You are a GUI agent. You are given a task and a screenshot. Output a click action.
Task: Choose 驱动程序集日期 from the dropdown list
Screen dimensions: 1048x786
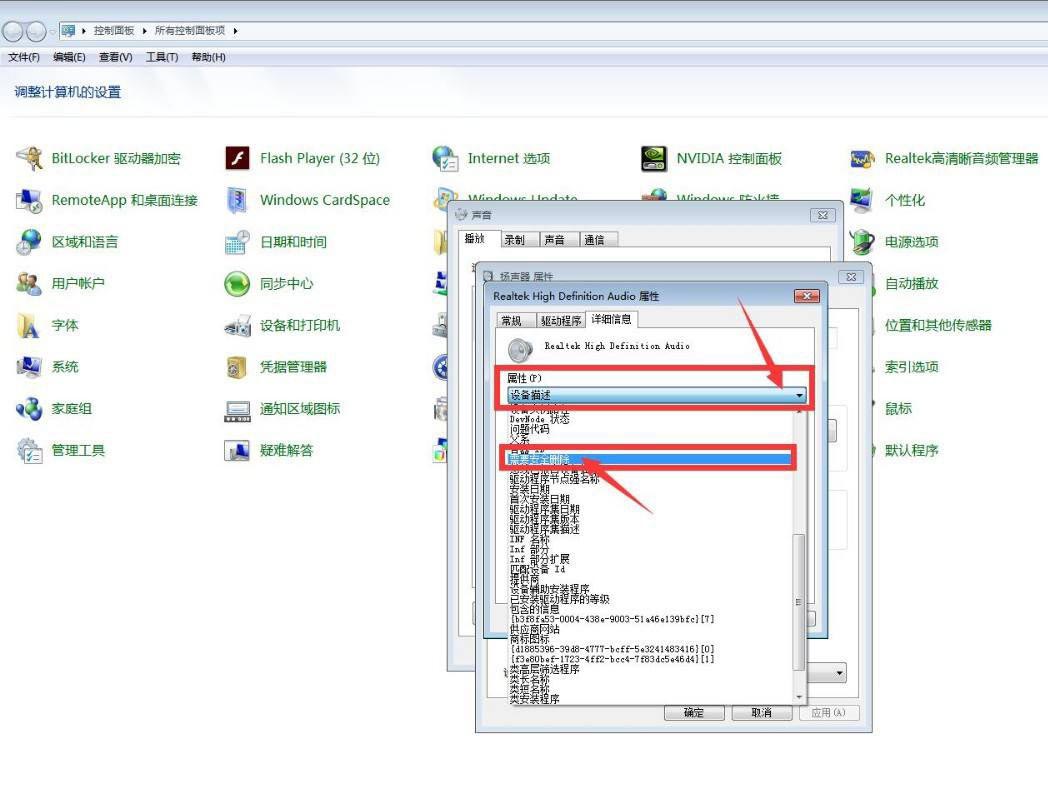tap(544, 509)
